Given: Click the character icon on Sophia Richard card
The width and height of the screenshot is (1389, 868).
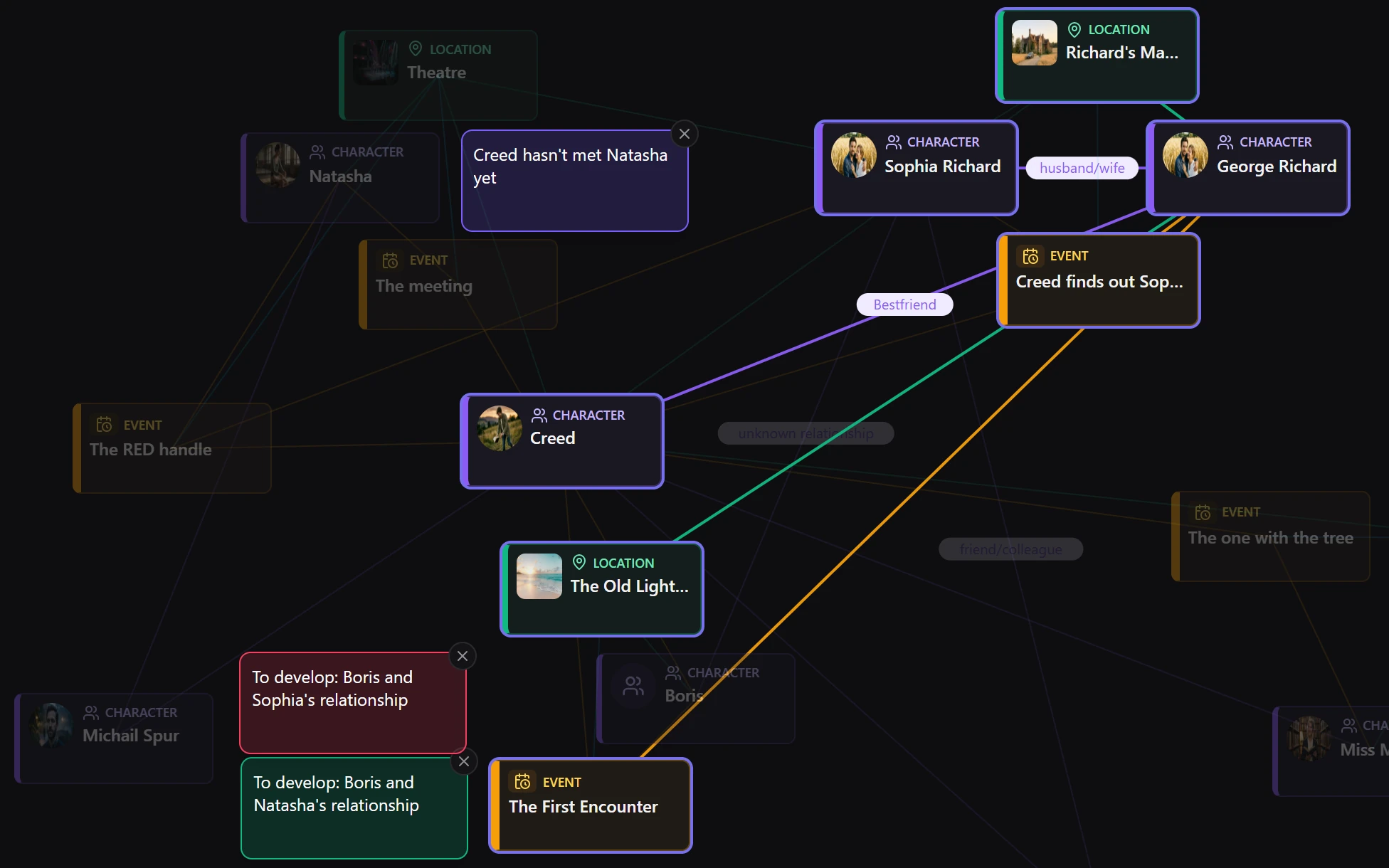Looking at the screenshot, I should tap(894, 142).
